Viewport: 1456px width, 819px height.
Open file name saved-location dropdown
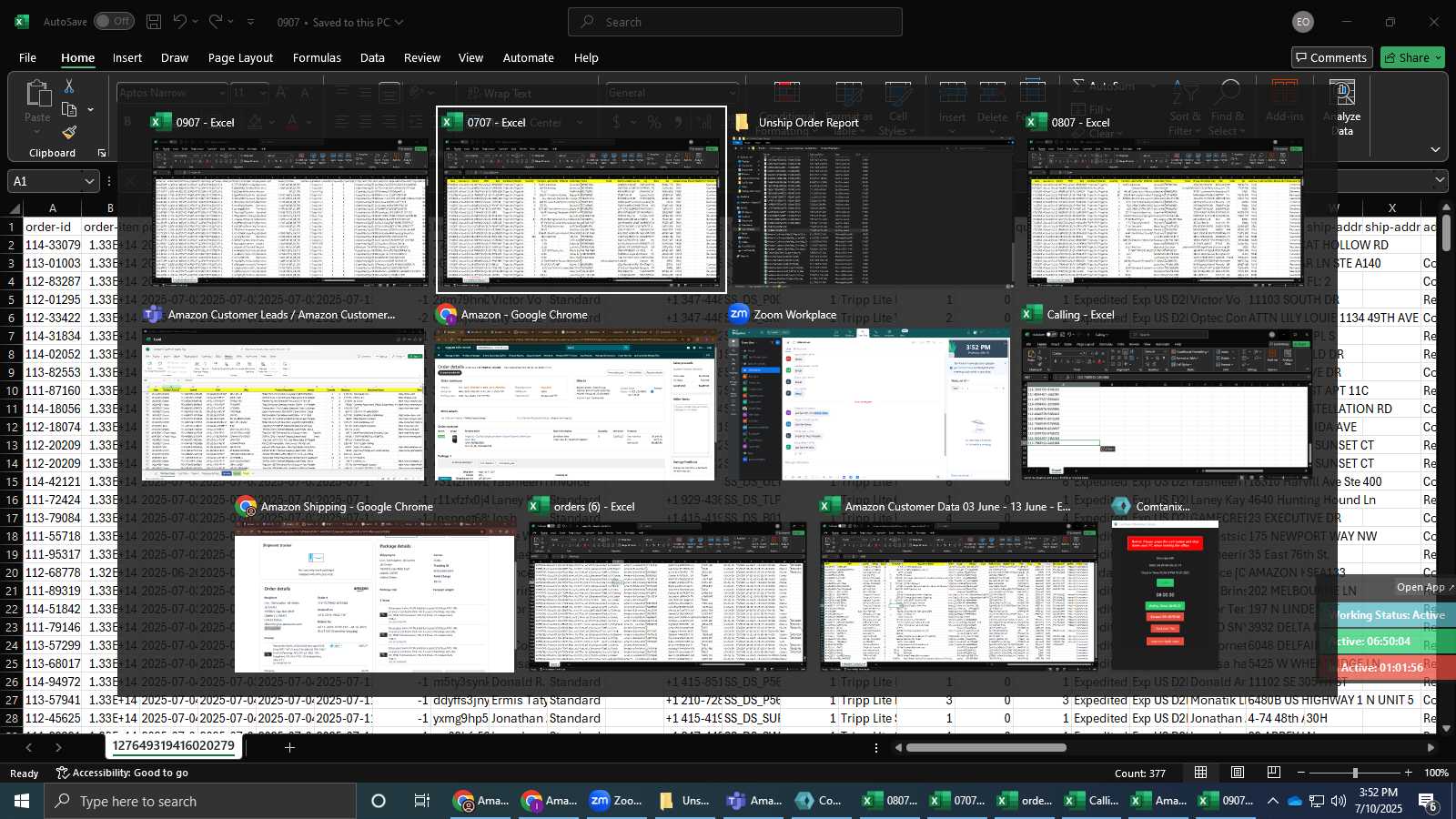click(399, 22)
